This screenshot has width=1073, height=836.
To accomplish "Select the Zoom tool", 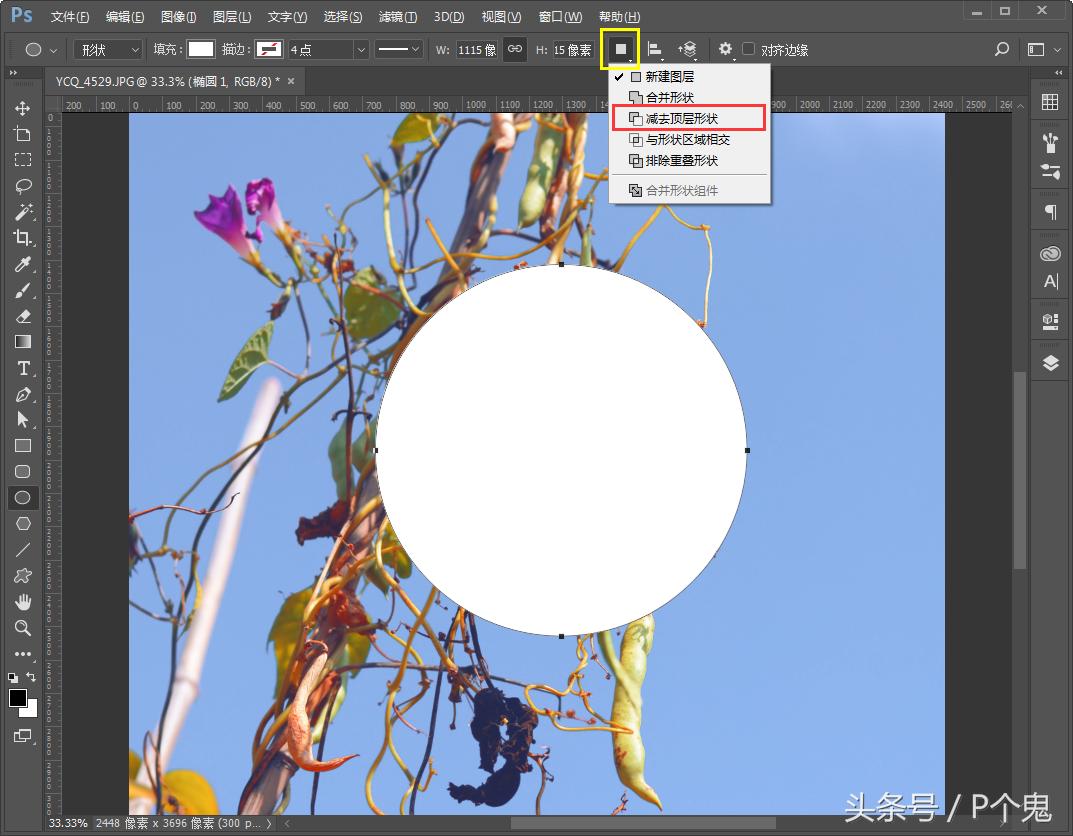I will pyautogui.click(x=23, y=628).
